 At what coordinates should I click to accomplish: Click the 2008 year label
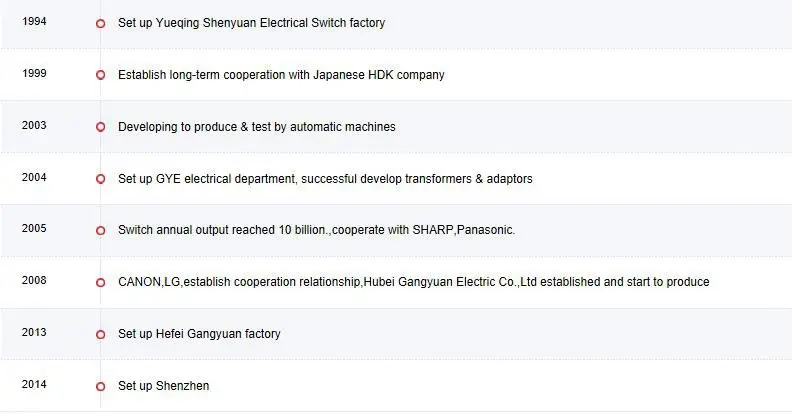click(34, 281)
